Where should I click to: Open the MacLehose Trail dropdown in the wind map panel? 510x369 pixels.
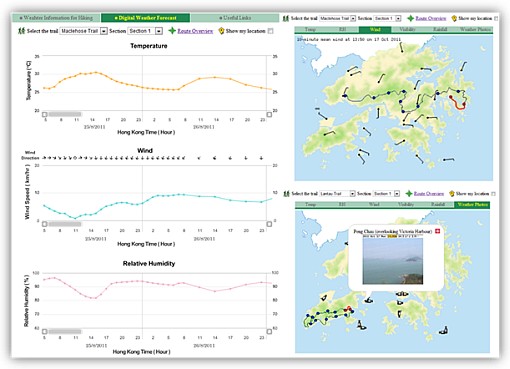337,18
